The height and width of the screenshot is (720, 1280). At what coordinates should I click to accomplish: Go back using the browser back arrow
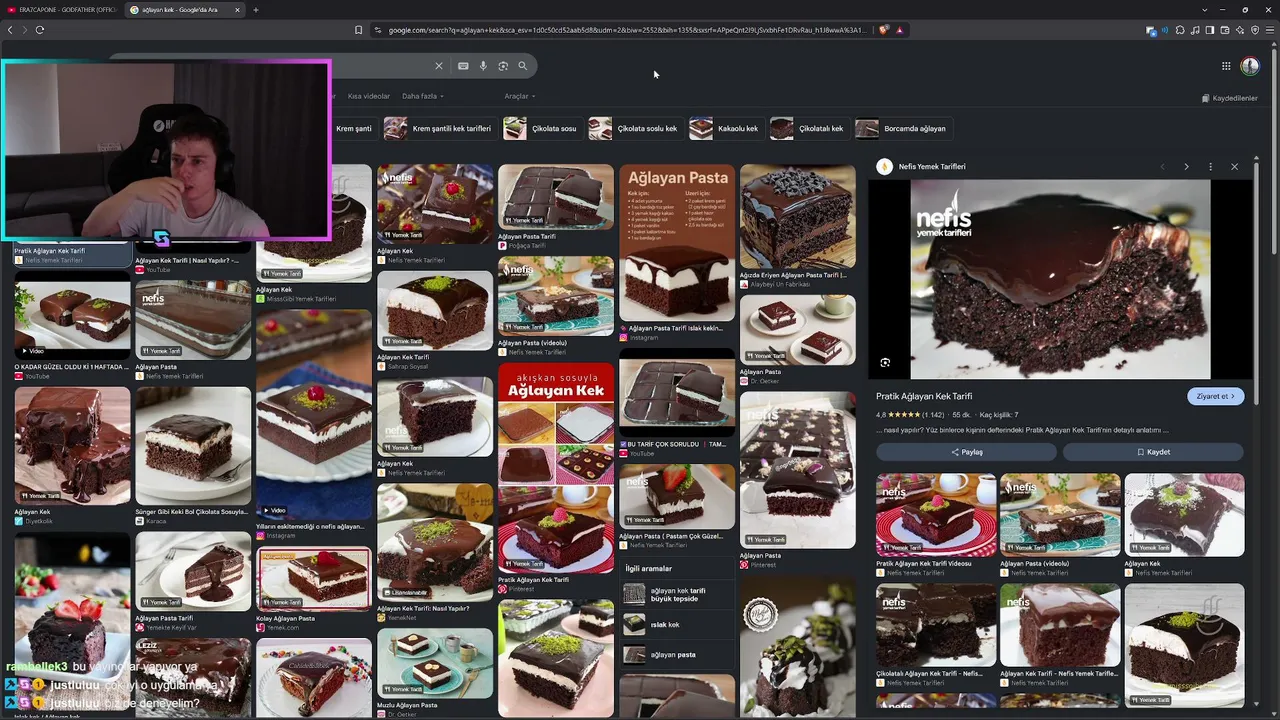pyautogui.click(x=10, y=30)
